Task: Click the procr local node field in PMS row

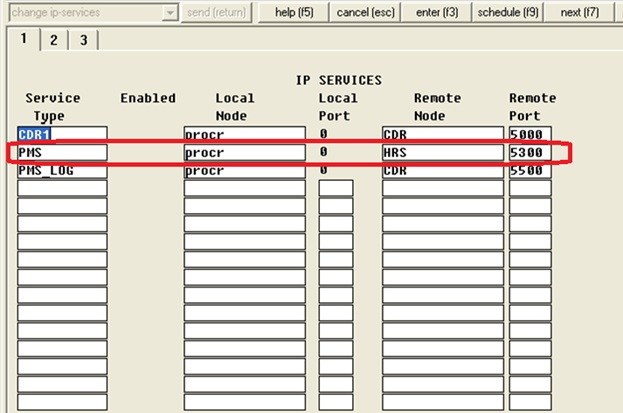Action: (x=245, y=152)
